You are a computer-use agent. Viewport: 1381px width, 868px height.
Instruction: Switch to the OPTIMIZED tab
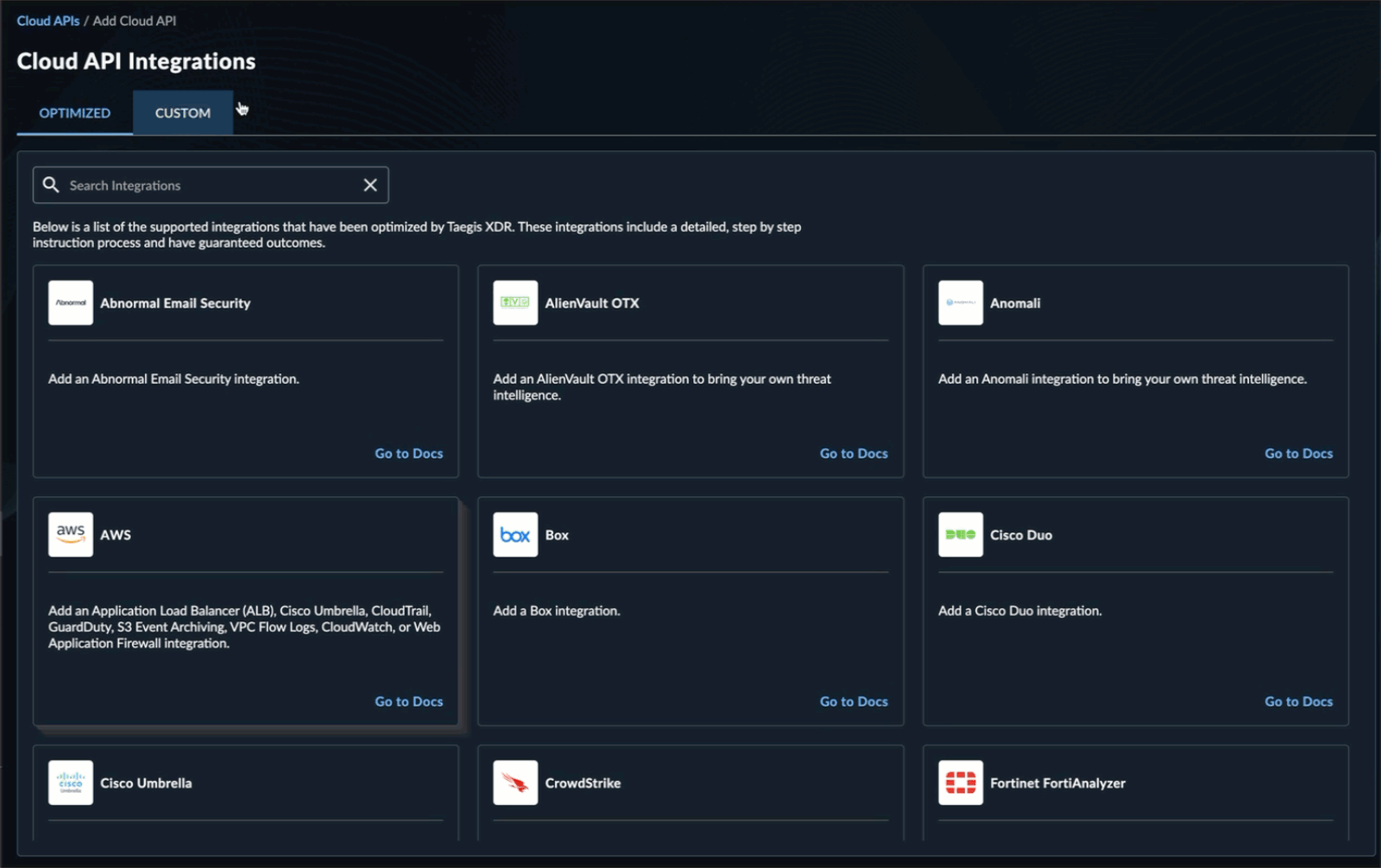coord(75,113)
